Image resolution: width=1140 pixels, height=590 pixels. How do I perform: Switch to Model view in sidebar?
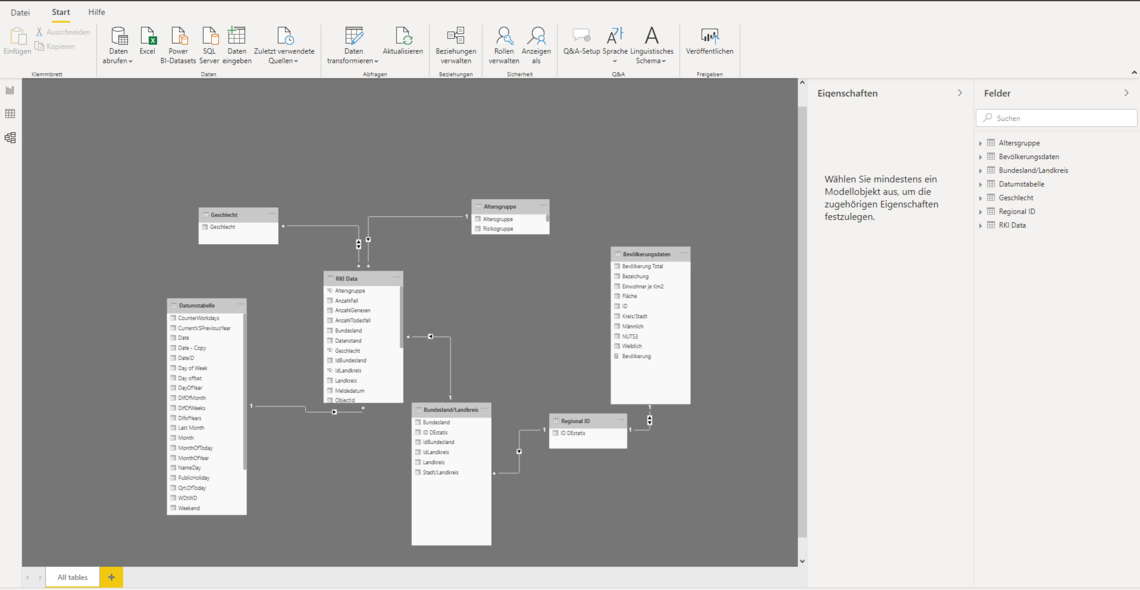click(10, 137)
